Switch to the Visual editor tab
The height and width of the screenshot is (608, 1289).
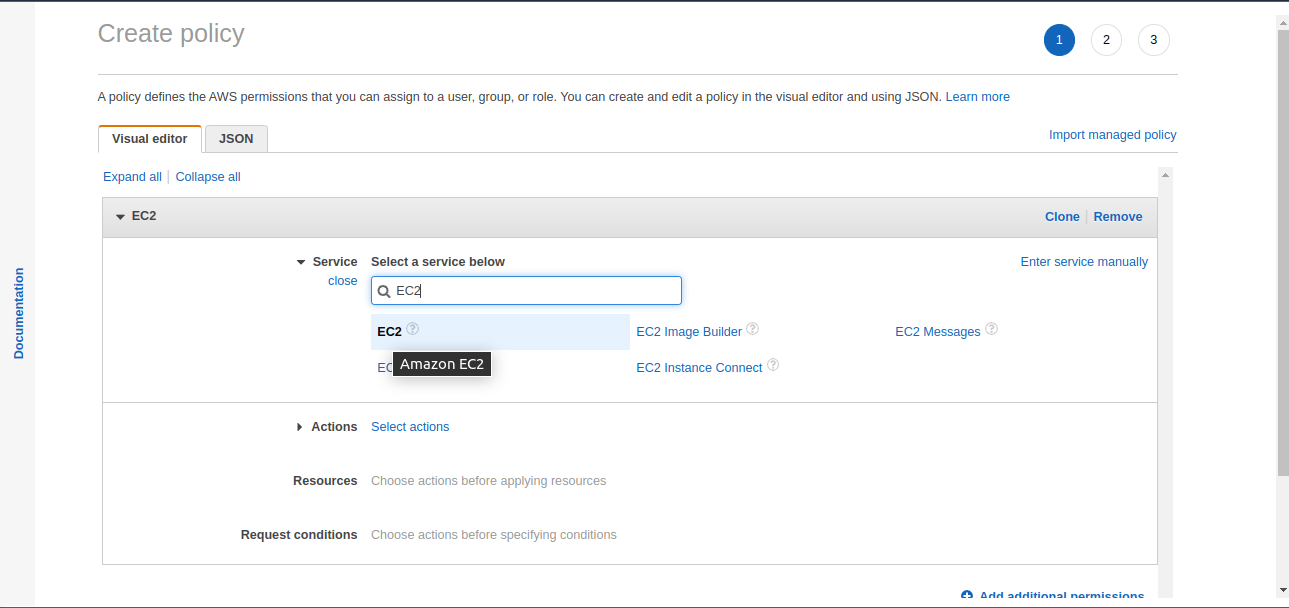point(150,139)
